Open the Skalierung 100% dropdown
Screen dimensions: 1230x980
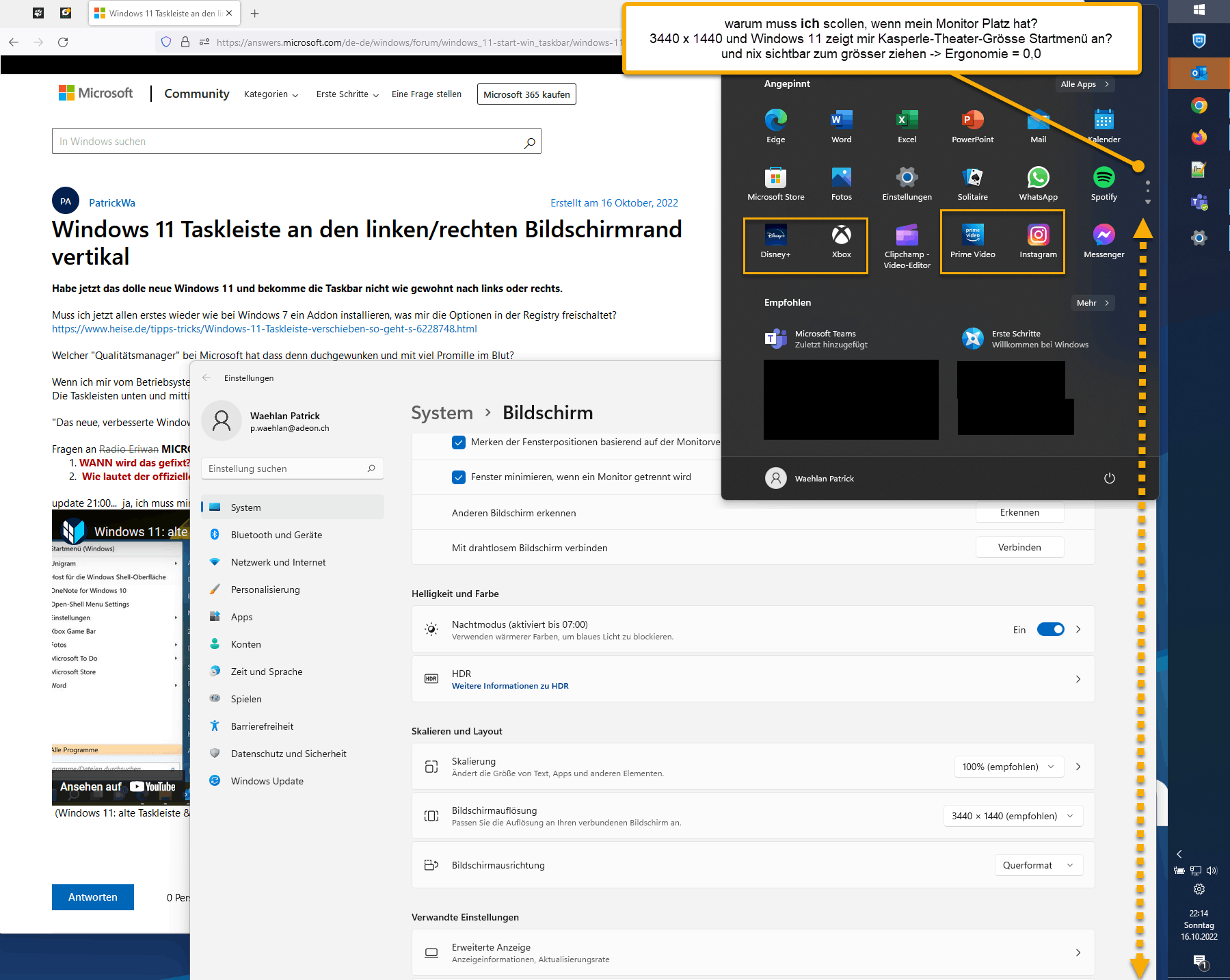1008,767
